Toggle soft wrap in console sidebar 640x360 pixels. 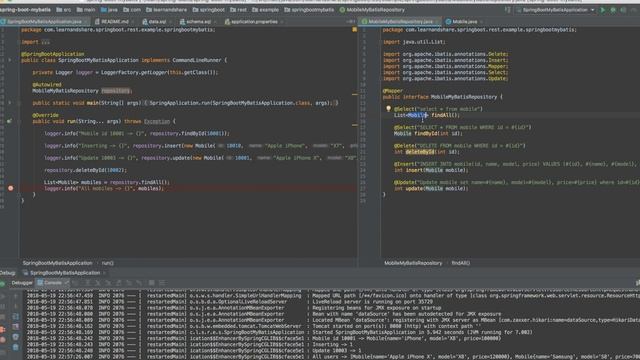click(x=16, y=317)
